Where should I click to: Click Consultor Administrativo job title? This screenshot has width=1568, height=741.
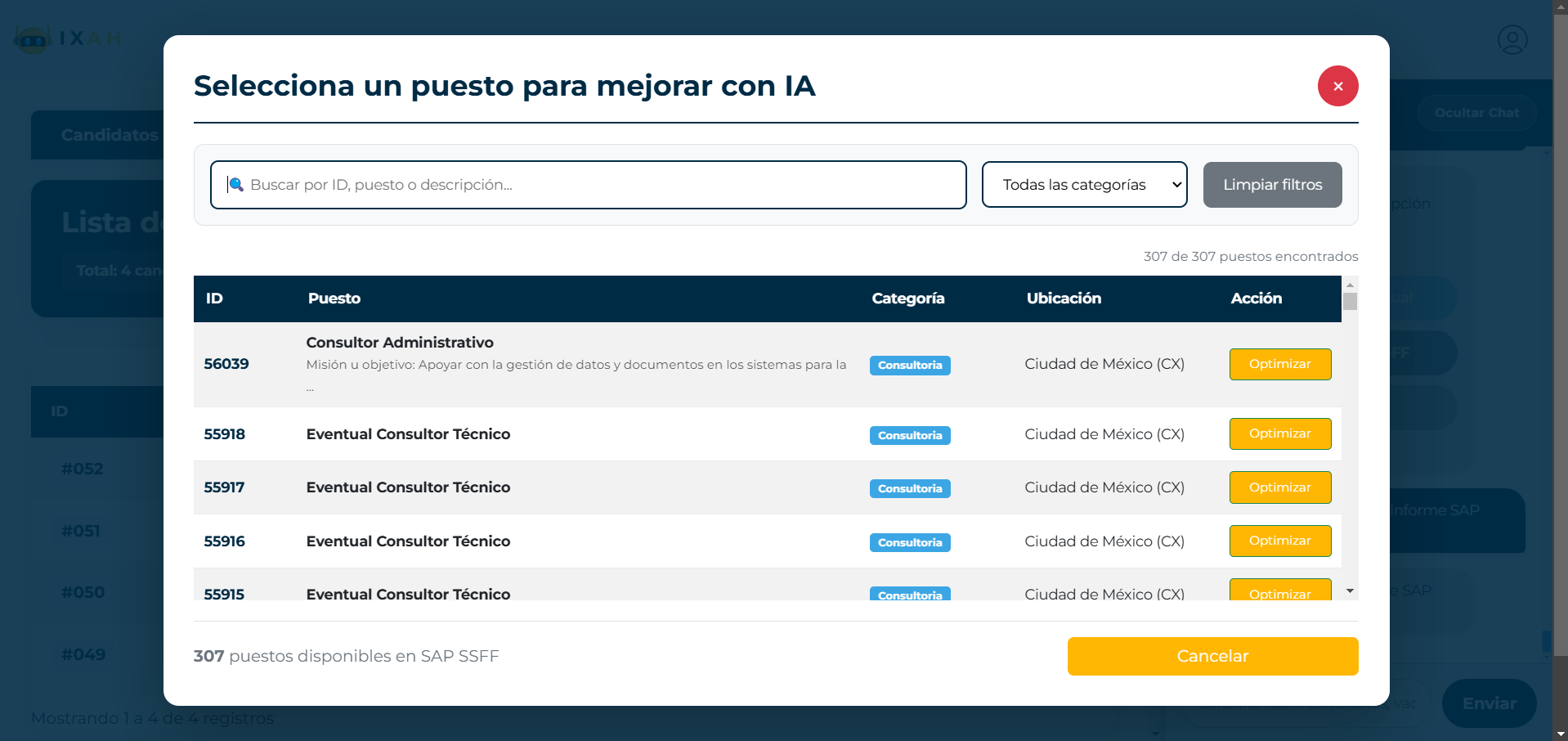400,343
